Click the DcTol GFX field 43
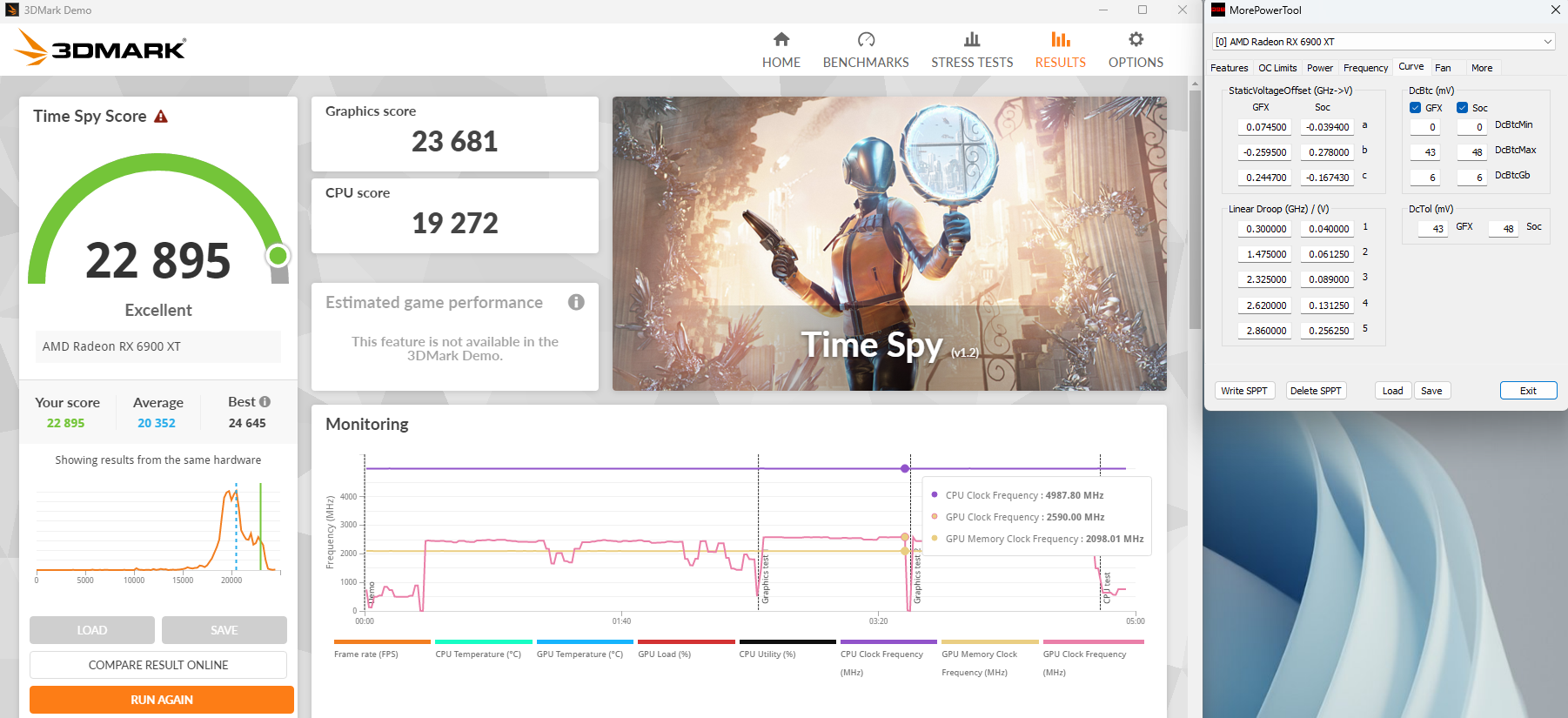This screenshot has height=718, width=1568. click(x=1433, y=229)
